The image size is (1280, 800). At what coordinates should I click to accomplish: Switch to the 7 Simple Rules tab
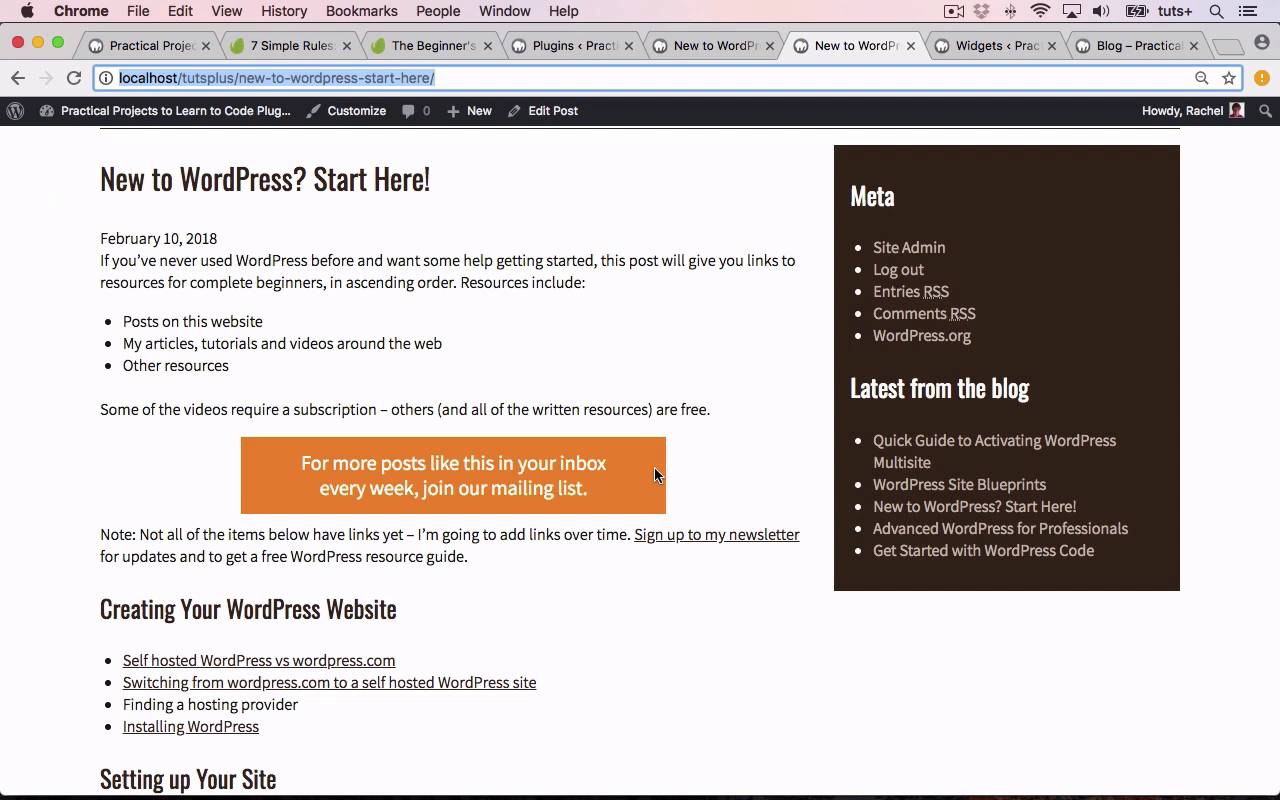coord(290,46)
